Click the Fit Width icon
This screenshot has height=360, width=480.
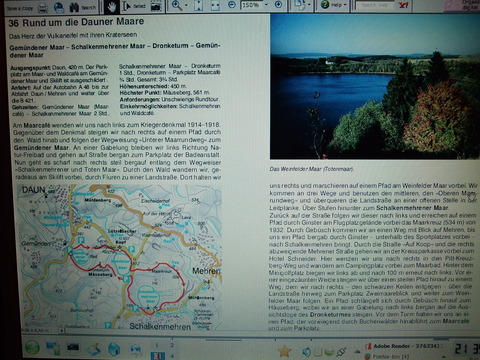pyautogui.click(x=215, y=5)
